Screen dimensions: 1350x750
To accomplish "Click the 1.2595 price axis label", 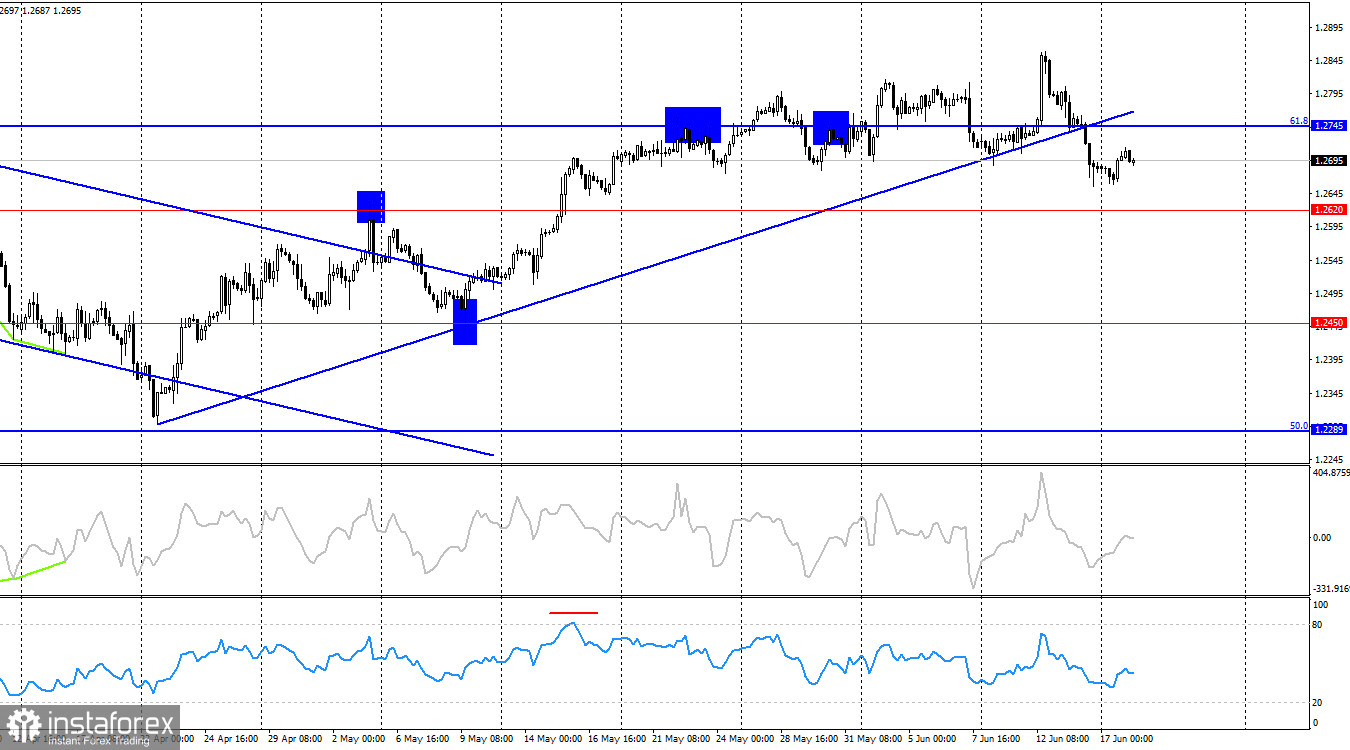I will coord(1330,227).
